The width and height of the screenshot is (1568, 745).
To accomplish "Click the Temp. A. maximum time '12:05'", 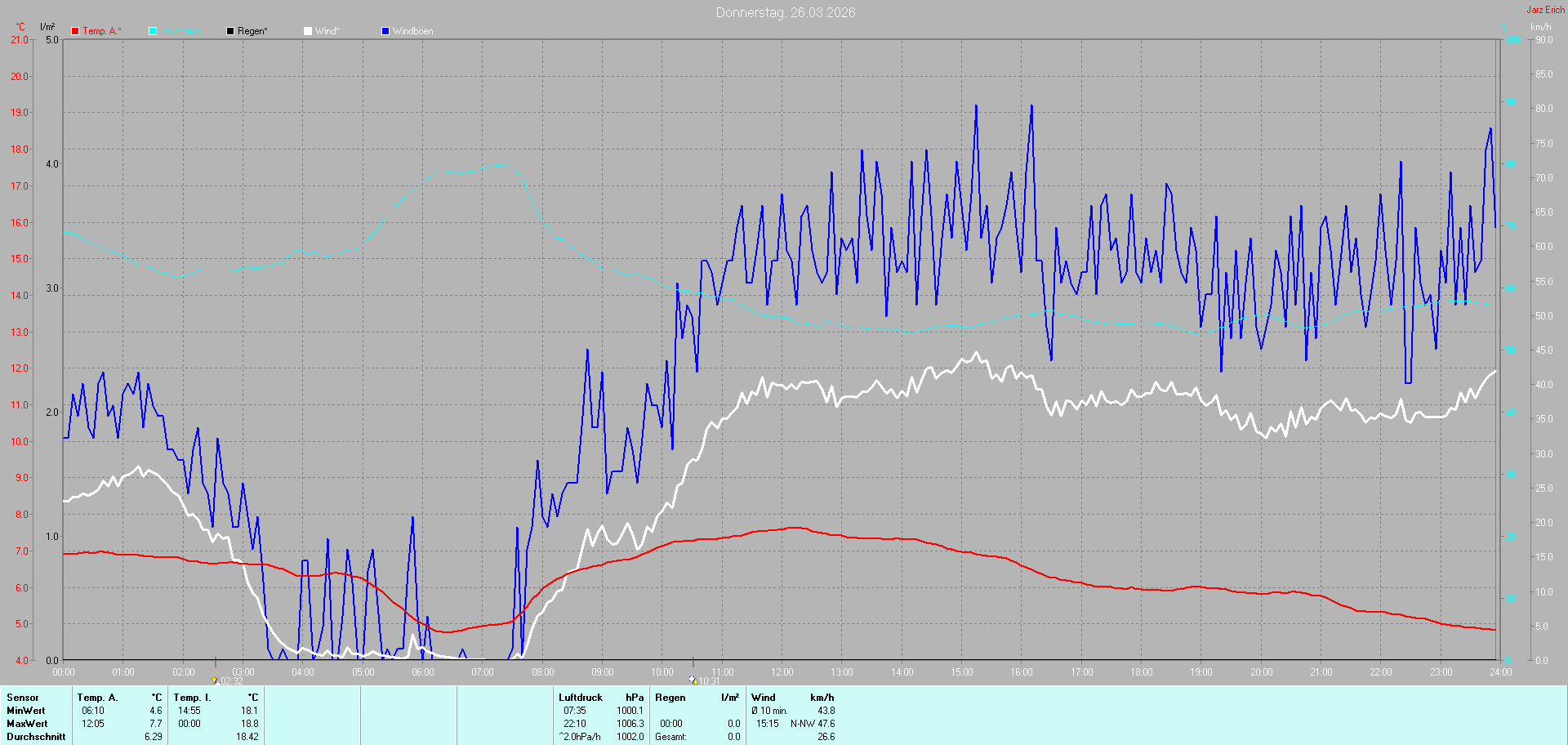I will [x=93, y=724].
